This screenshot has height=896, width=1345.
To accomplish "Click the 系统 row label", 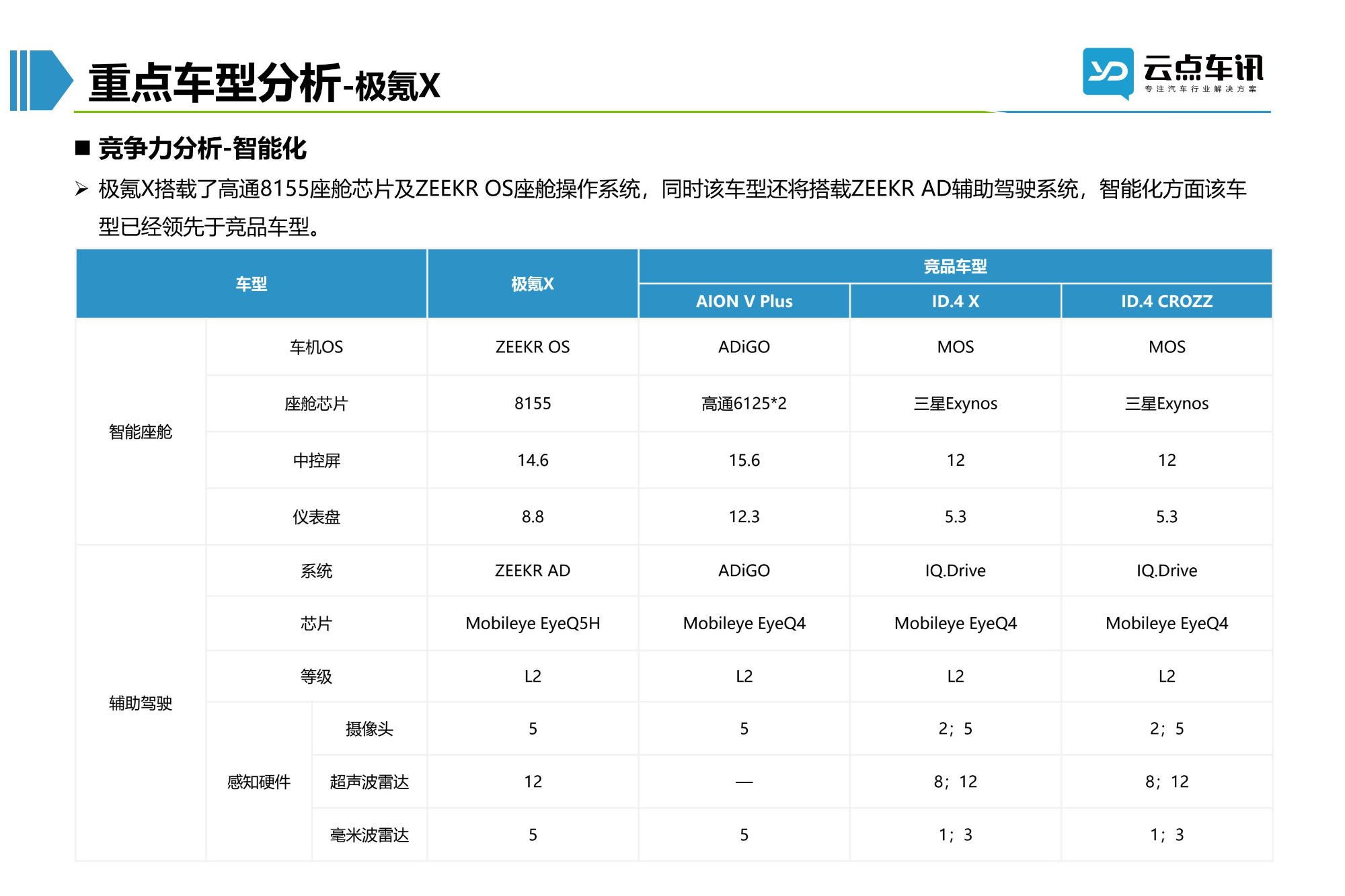I will (x=316, y=571).
